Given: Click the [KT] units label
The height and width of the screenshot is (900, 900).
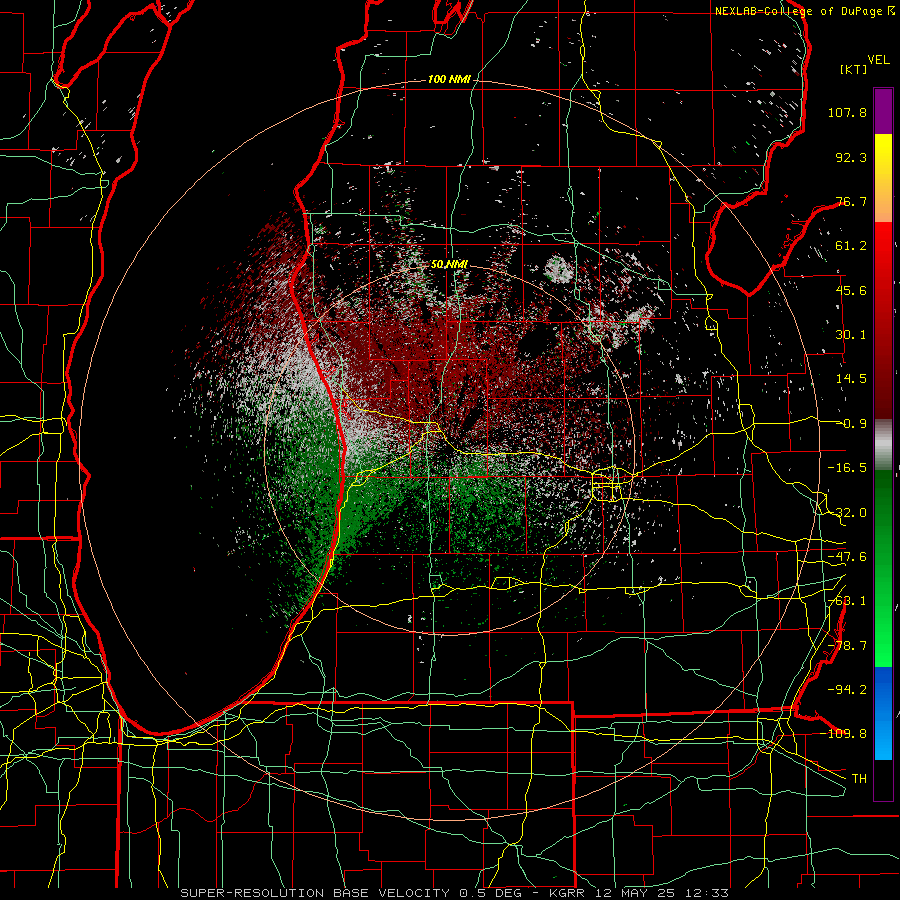Looking at the screenshot, I should [x=854, y=69].
